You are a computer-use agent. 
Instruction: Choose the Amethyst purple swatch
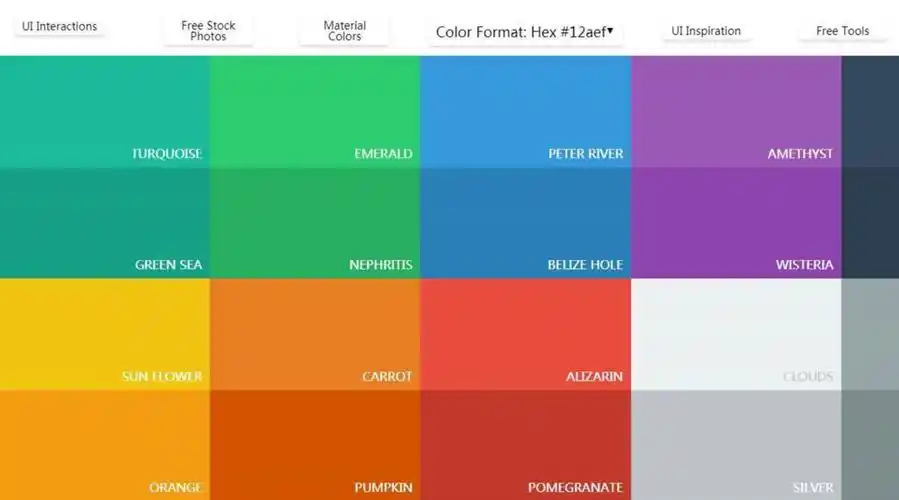pyautogui.click(x=736, y=111)
